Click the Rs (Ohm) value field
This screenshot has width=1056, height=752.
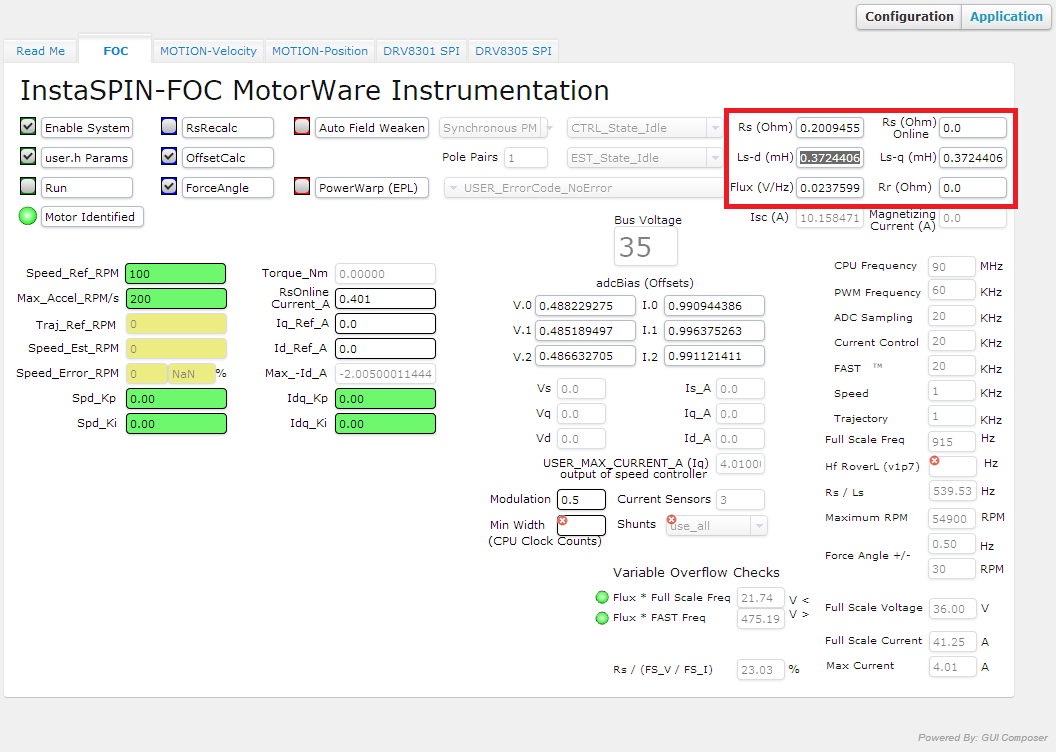(830, 128)
